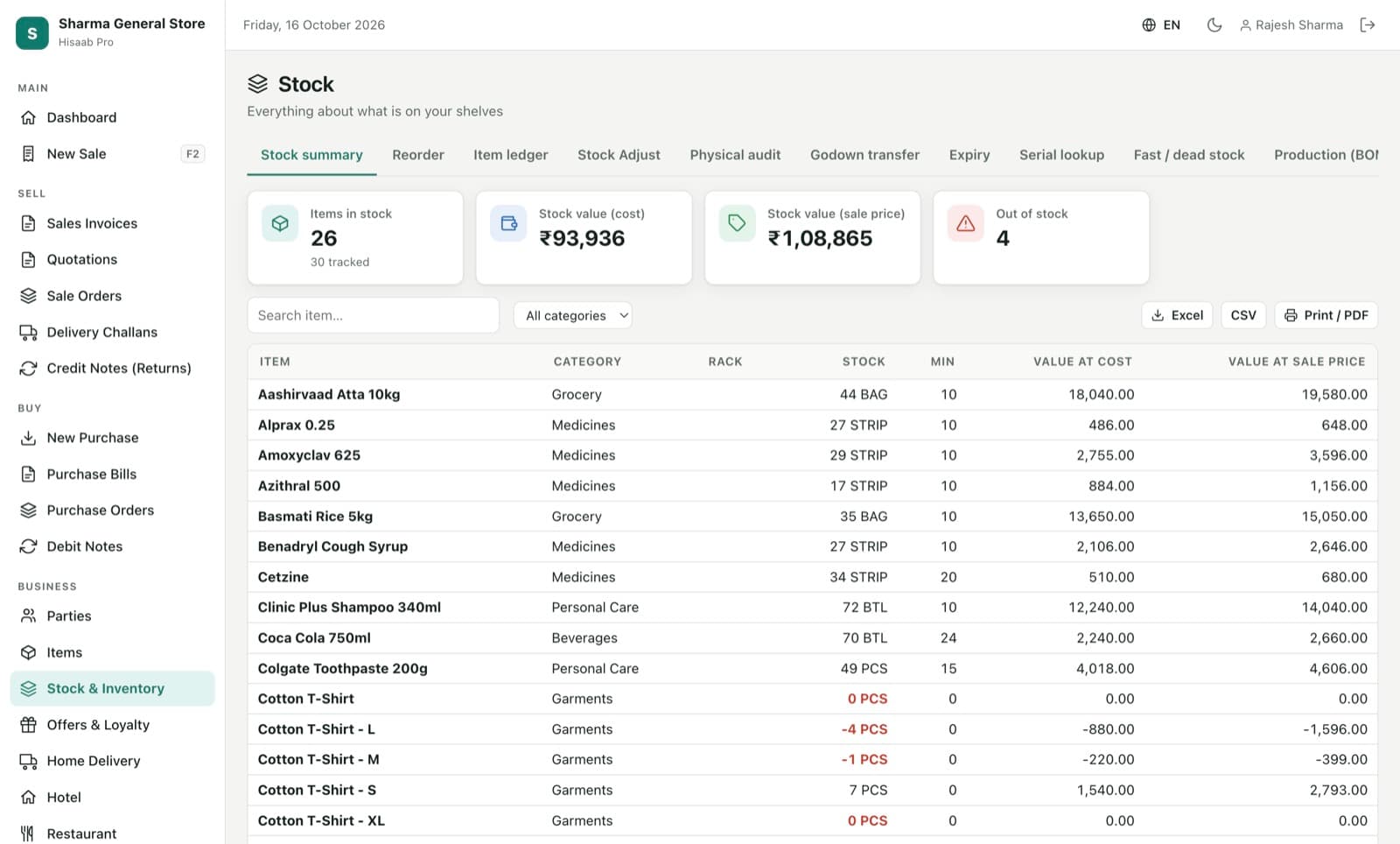Export stock list to Excel
The image size is (1400, 844).
pyautogui.click(x=1177, y=315)
